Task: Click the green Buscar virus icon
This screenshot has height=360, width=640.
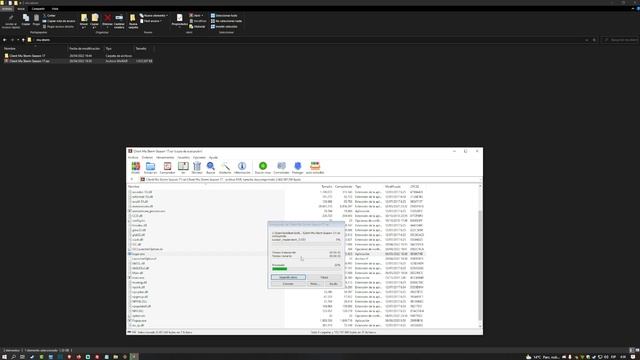Action: pyautogui.click(x=263, y=168)
